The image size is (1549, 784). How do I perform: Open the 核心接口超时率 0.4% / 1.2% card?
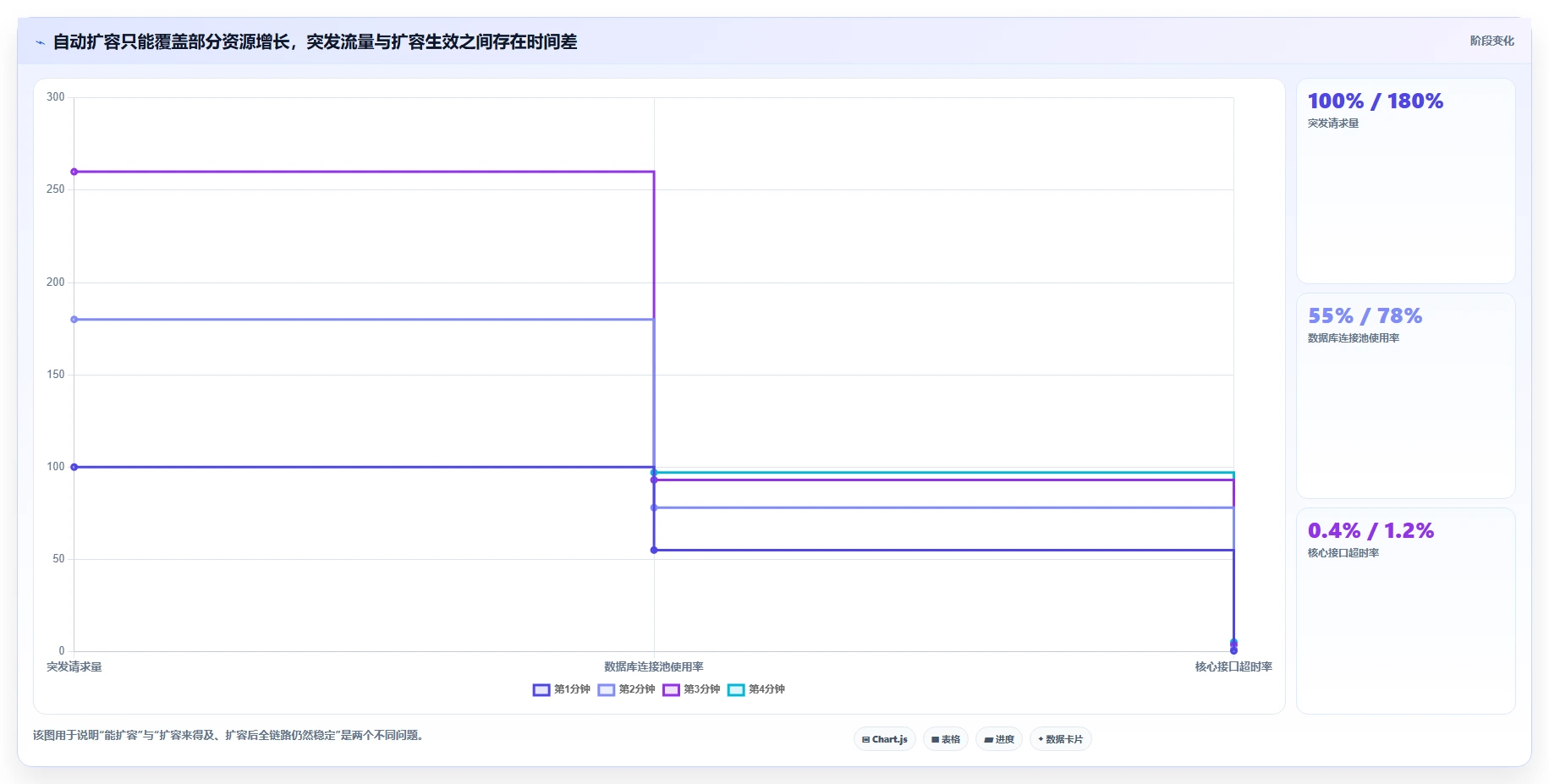(1405, 611)
